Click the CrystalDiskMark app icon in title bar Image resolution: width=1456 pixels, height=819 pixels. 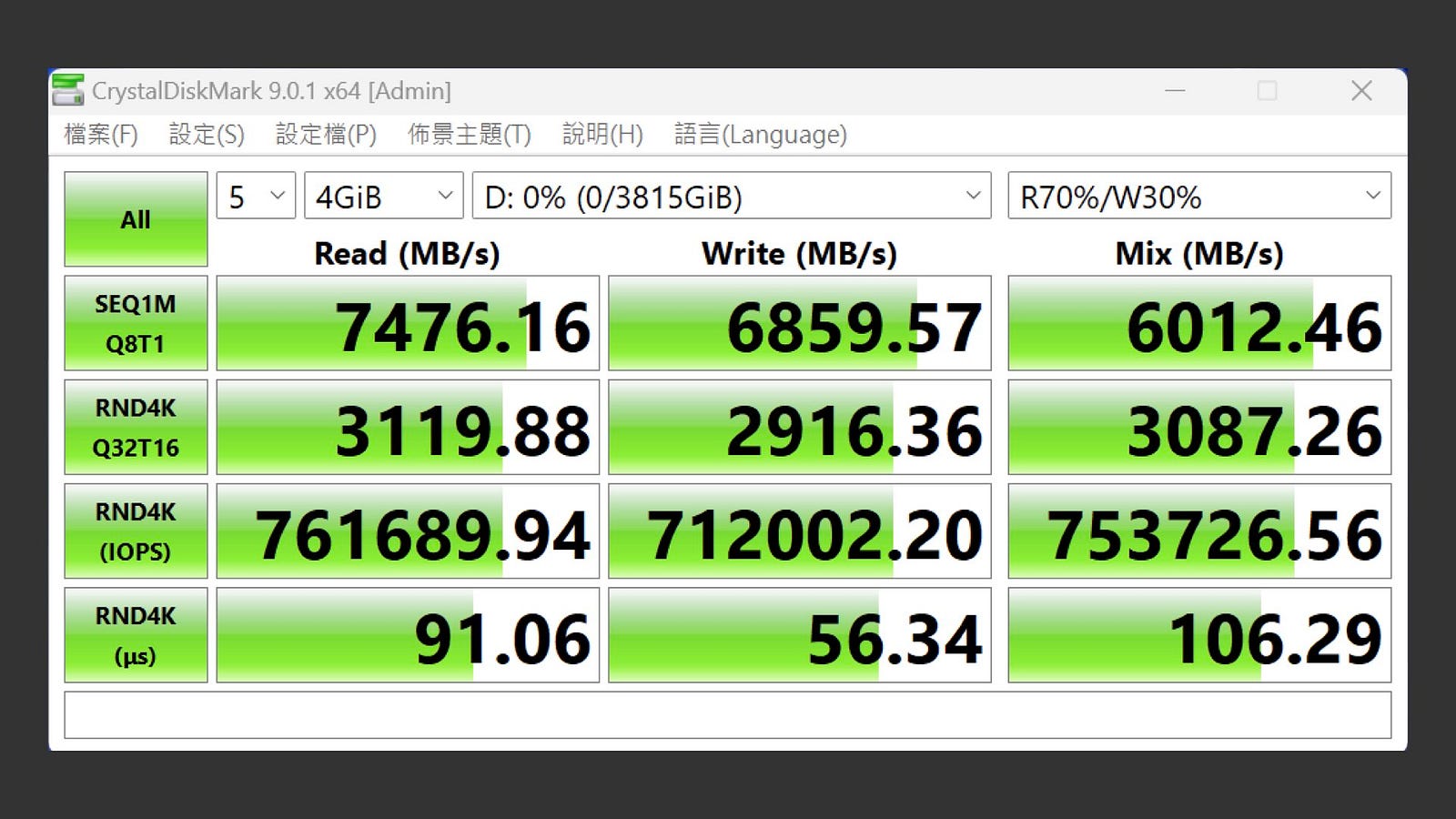click(x=67, y=90)
